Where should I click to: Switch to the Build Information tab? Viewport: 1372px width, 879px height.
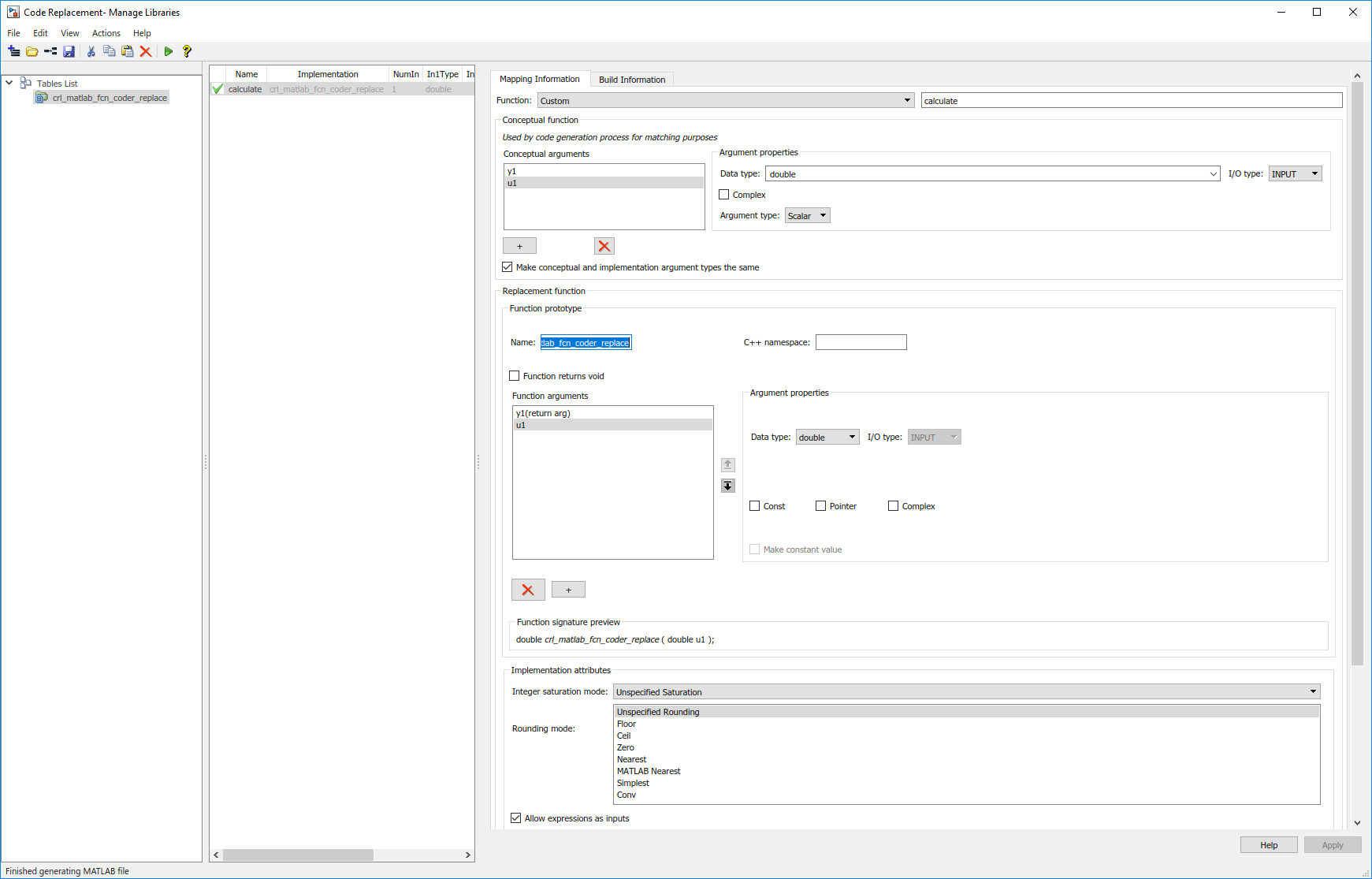pos(632,80)
